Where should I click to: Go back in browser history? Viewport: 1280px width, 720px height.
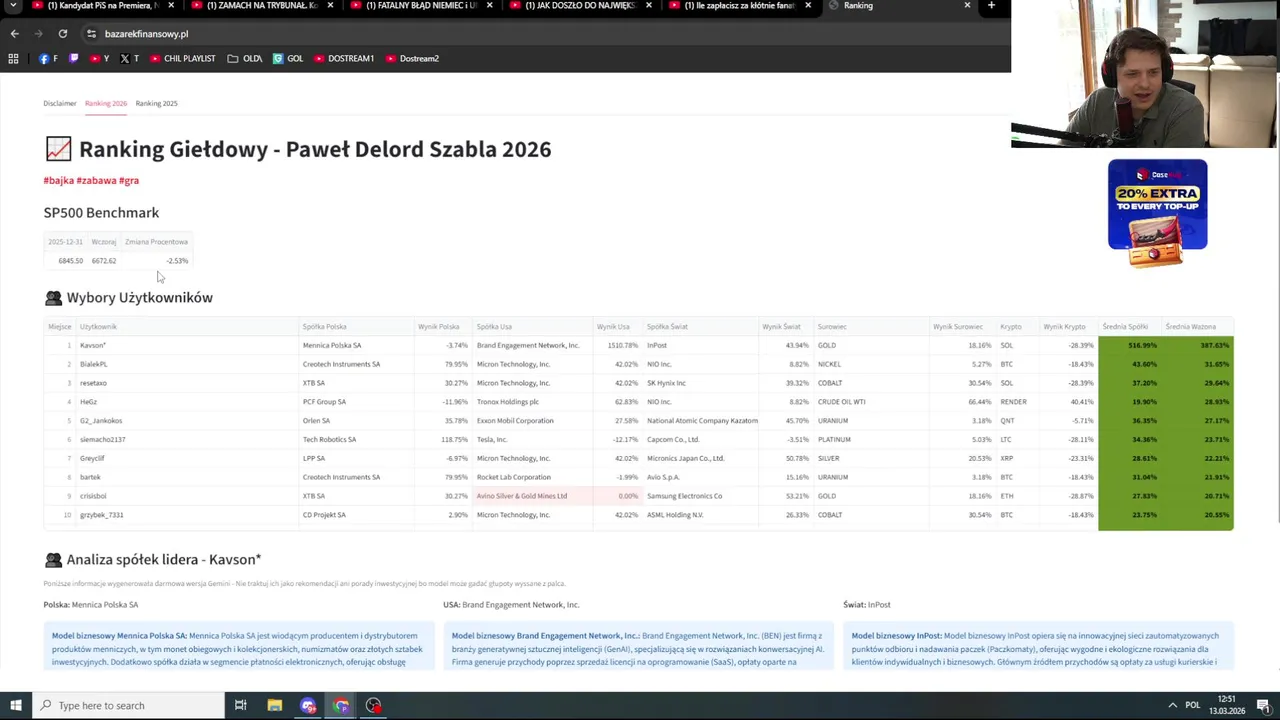point(14,34)
